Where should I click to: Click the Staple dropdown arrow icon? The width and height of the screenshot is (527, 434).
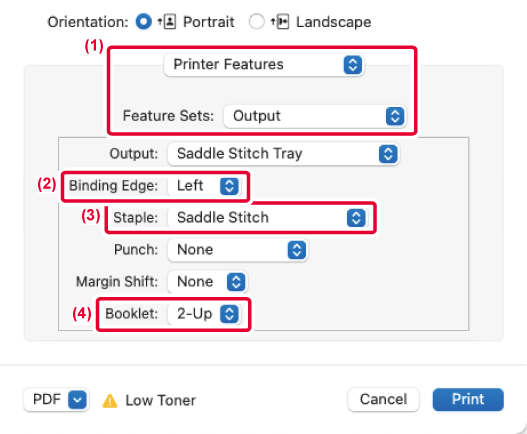(356, 218)
